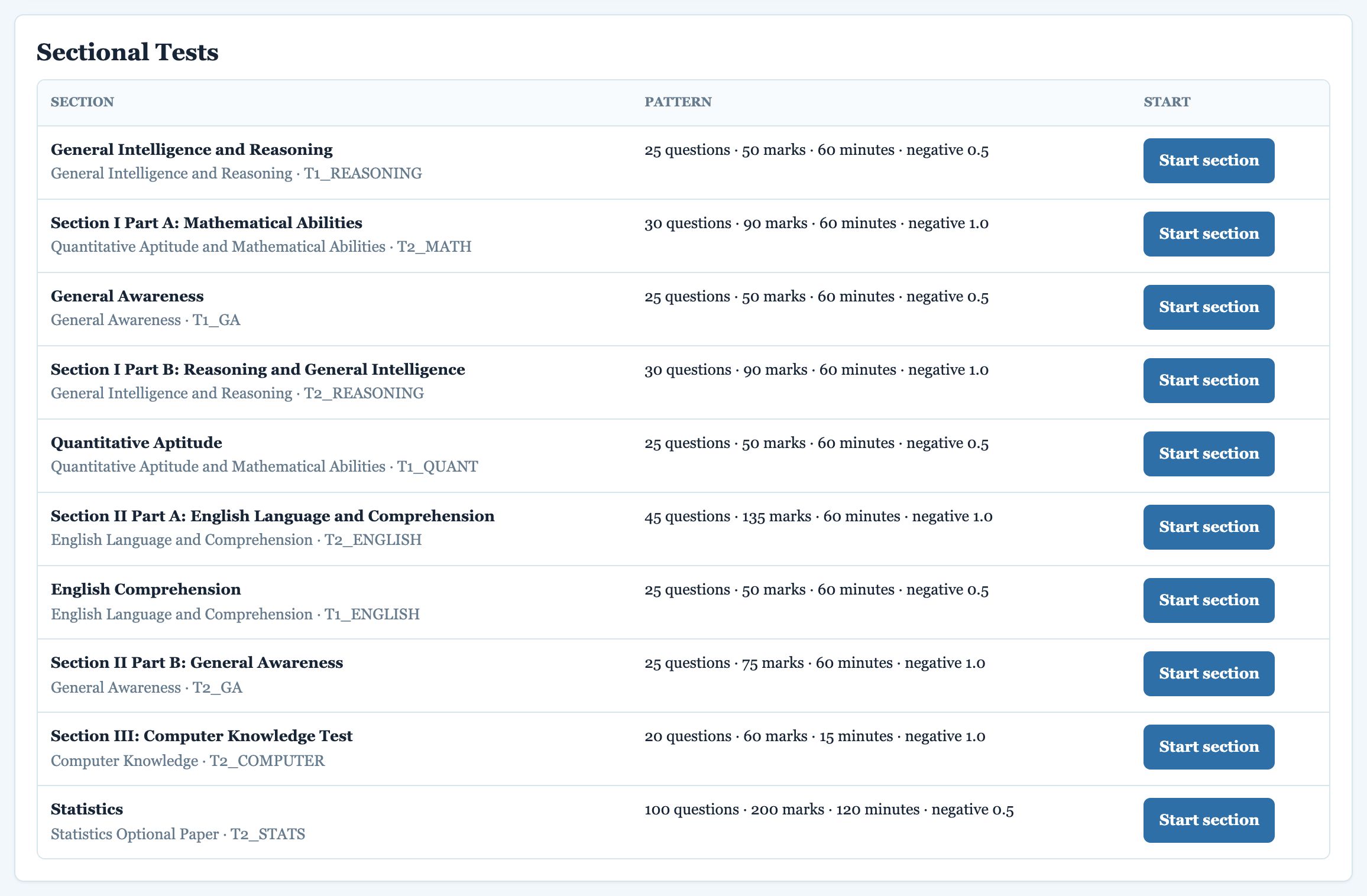Select the 'Quantitative Aptitude' row title
This screenshot has height=896, width=1367.
[137, 443]
